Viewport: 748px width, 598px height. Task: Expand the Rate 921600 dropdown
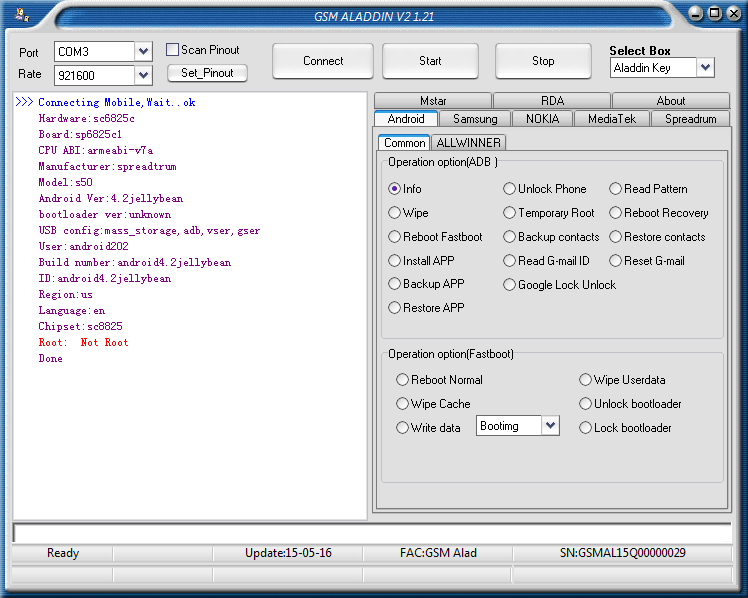(143, 75)
